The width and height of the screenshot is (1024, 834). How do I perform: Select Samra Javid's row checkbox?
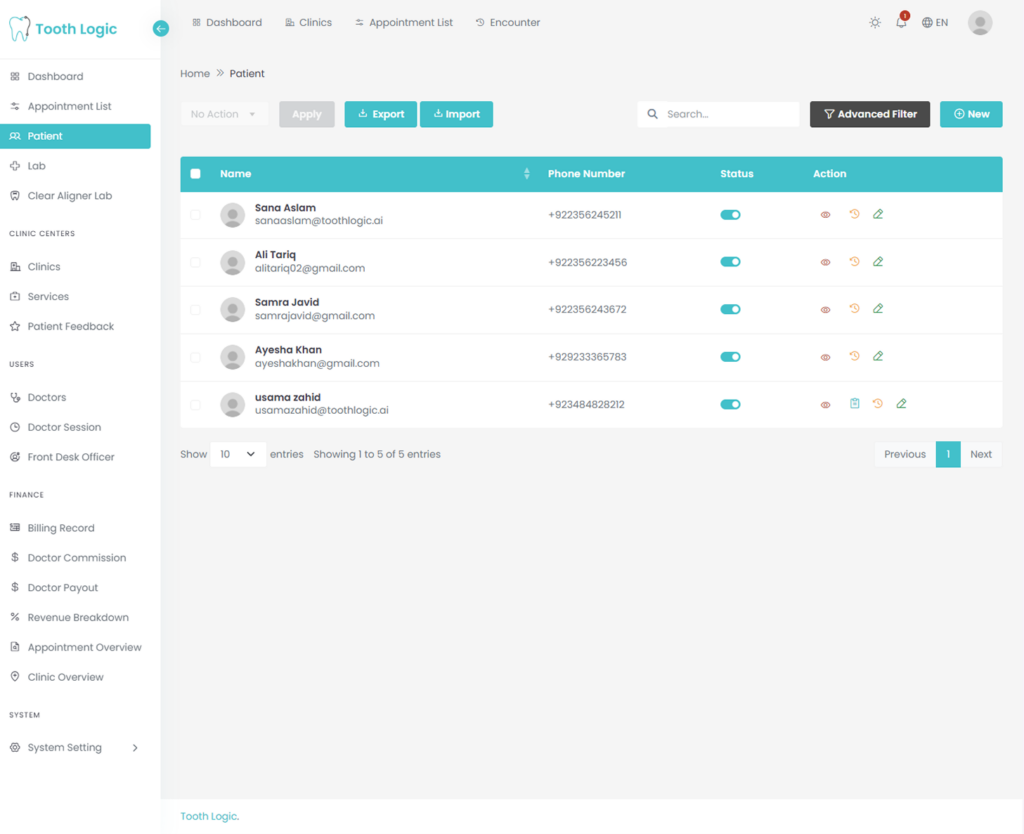tap(195, 310)
